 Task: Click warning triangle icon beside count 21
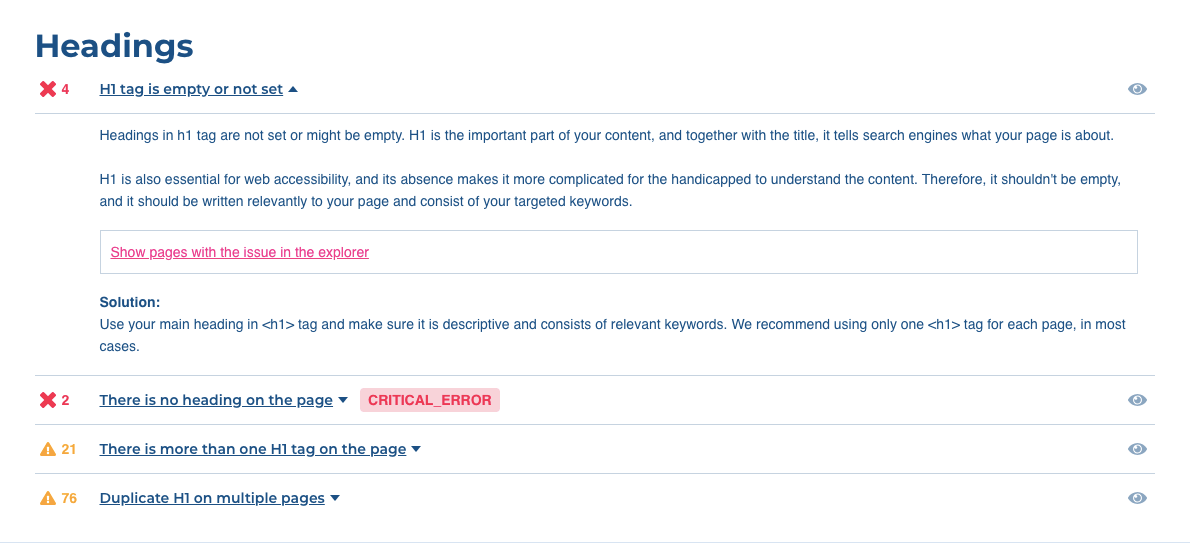[x=48, y=450]
